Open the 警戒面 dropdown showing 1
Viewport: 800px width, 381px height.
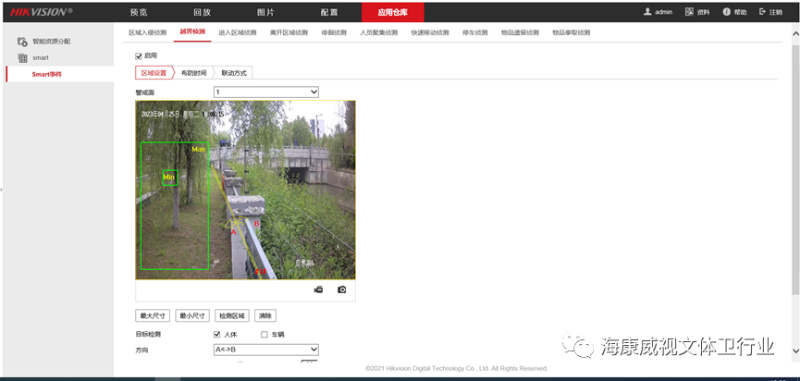tap(266, 92)
